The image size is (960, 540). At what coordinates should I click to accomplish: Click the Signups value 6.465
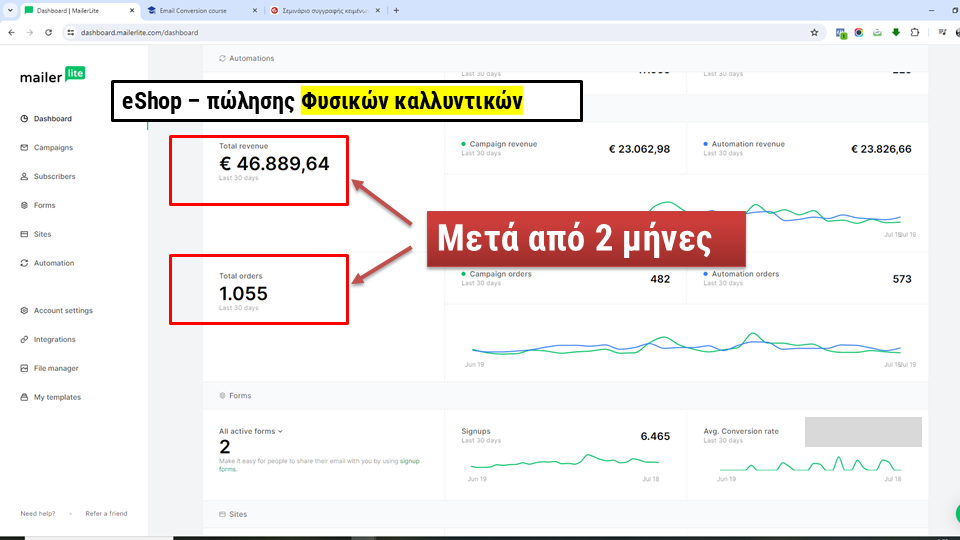655,437
